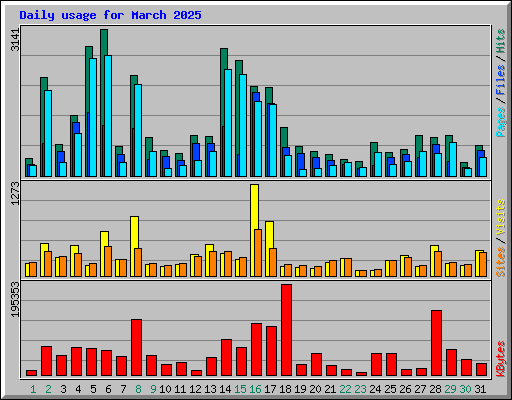Click the red KBytes legend label

(501, 359)
